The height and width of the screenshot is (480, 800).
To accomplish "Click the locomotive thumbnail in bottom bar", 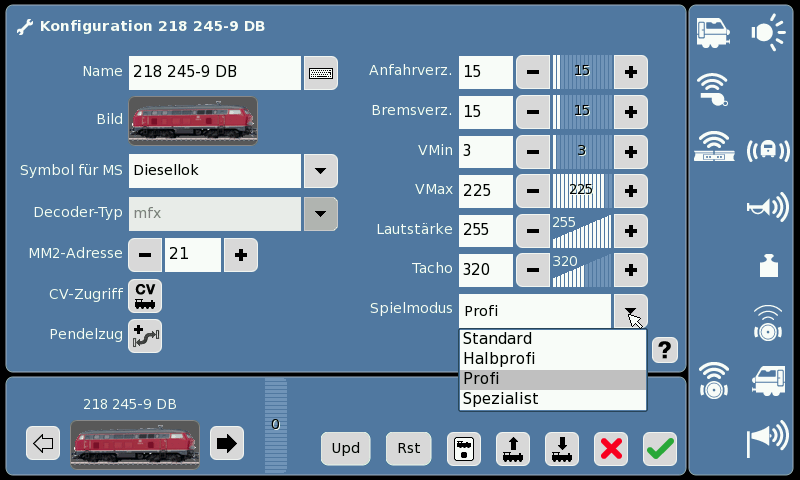I will 135,444.
